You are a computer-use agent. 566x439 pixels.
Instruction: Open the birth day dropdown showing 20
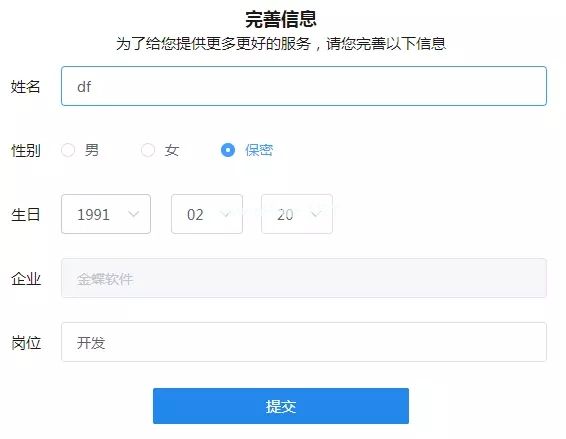tap(297, 214)
